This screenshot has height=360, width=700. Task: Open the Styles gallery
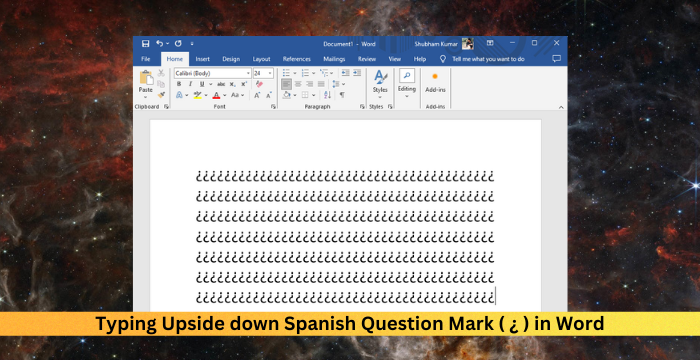coord(380,83)
